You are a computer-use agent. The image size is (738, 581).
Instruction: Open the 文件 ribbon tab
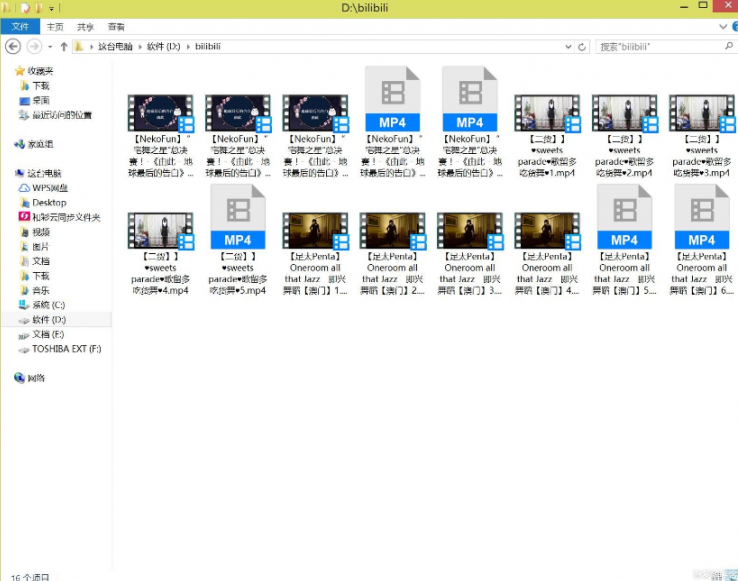(20, 26)
